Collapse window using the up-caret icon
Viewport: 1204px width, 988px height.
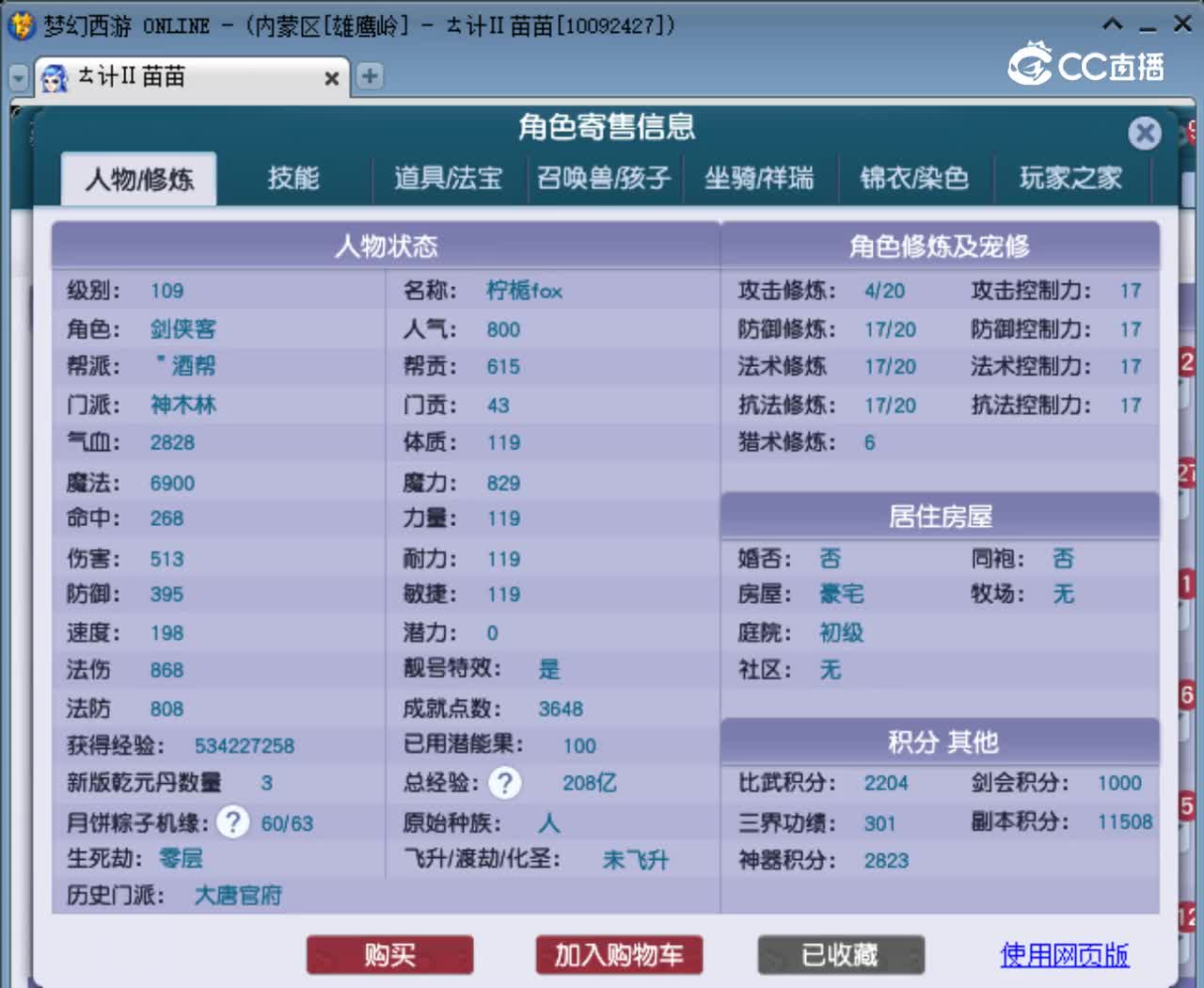point(1113,24)
